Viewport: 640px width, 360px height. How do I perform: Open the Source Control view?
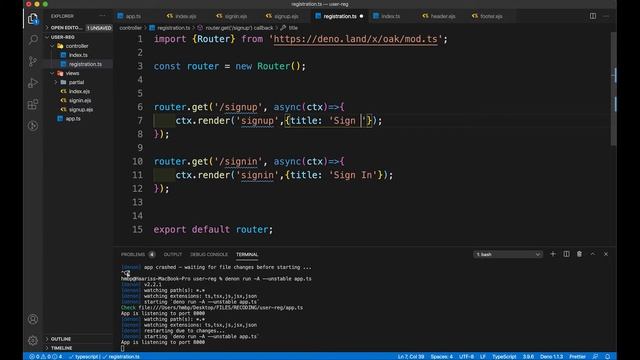click(x=33, y=61)
